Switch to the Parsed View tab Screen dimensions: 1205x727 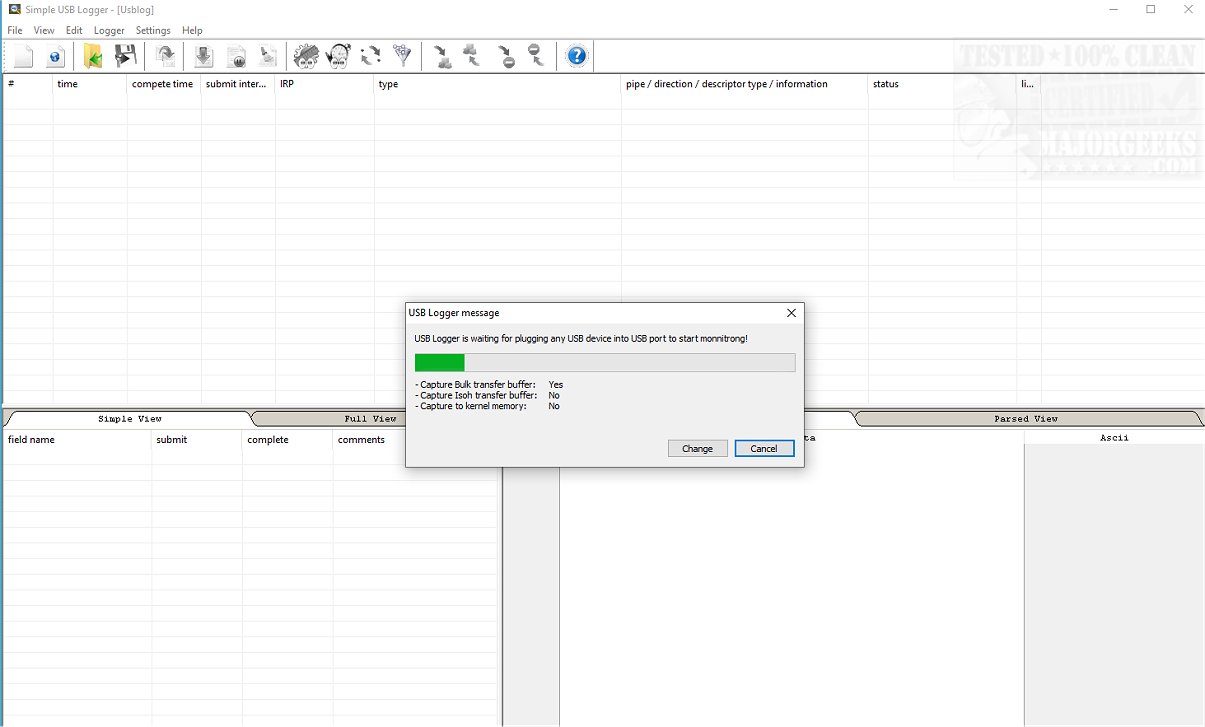[x=1025, y=419]
